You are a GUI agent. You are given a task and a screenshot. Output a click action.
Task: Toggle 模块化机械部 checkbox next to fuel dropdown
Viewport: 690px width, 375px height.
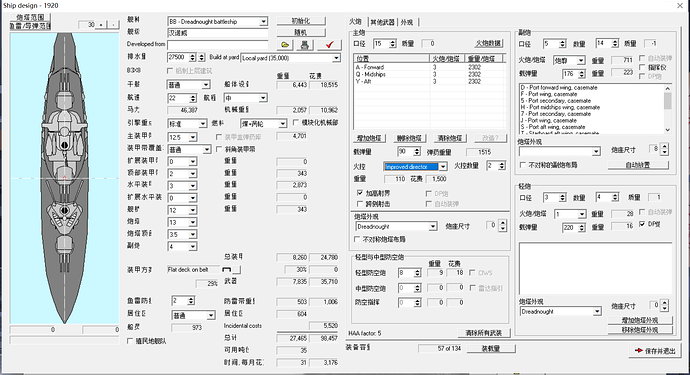pos(296,122)
